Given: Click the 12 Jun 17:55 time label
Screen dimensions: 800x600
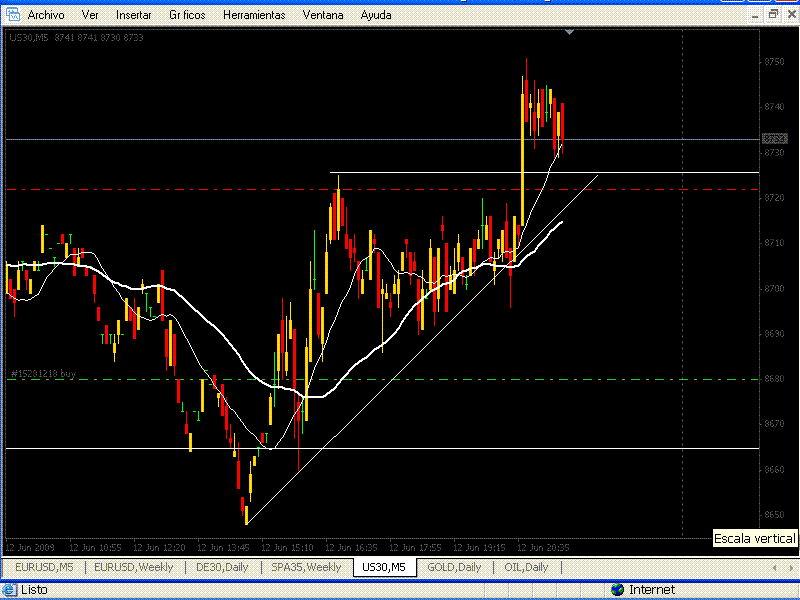Looking at the screenshot, I should tap(415, 548).
